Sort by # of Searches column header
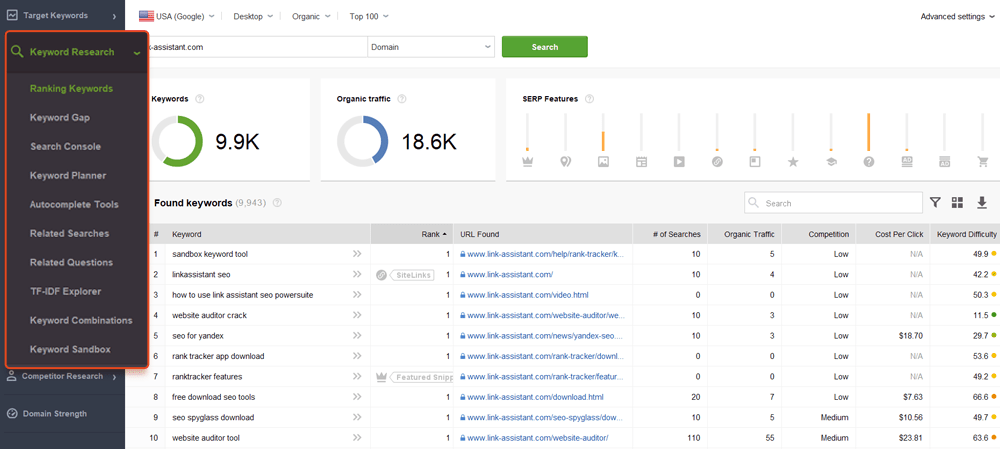The width and height of the screenshot is (1000, 449). pos(670,234)
